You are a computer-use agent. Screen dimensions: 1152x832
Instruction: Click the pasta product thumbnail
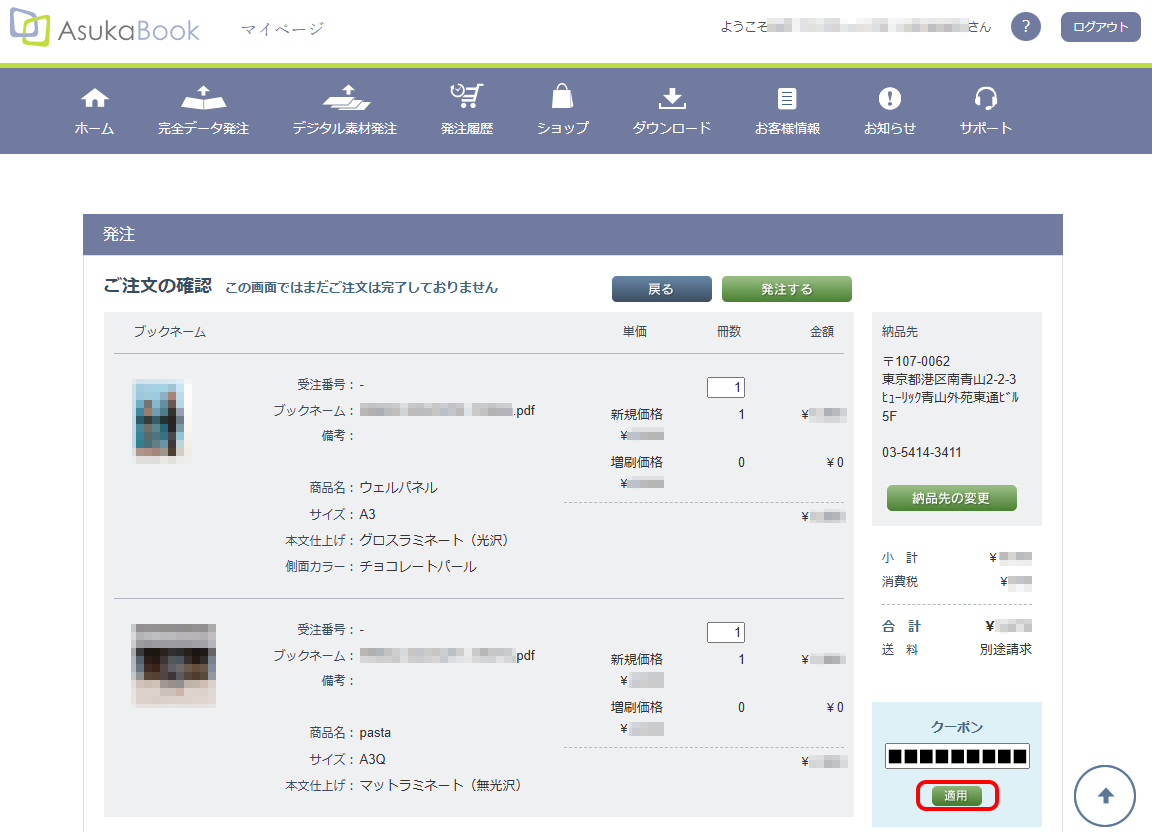coord(173,665)
